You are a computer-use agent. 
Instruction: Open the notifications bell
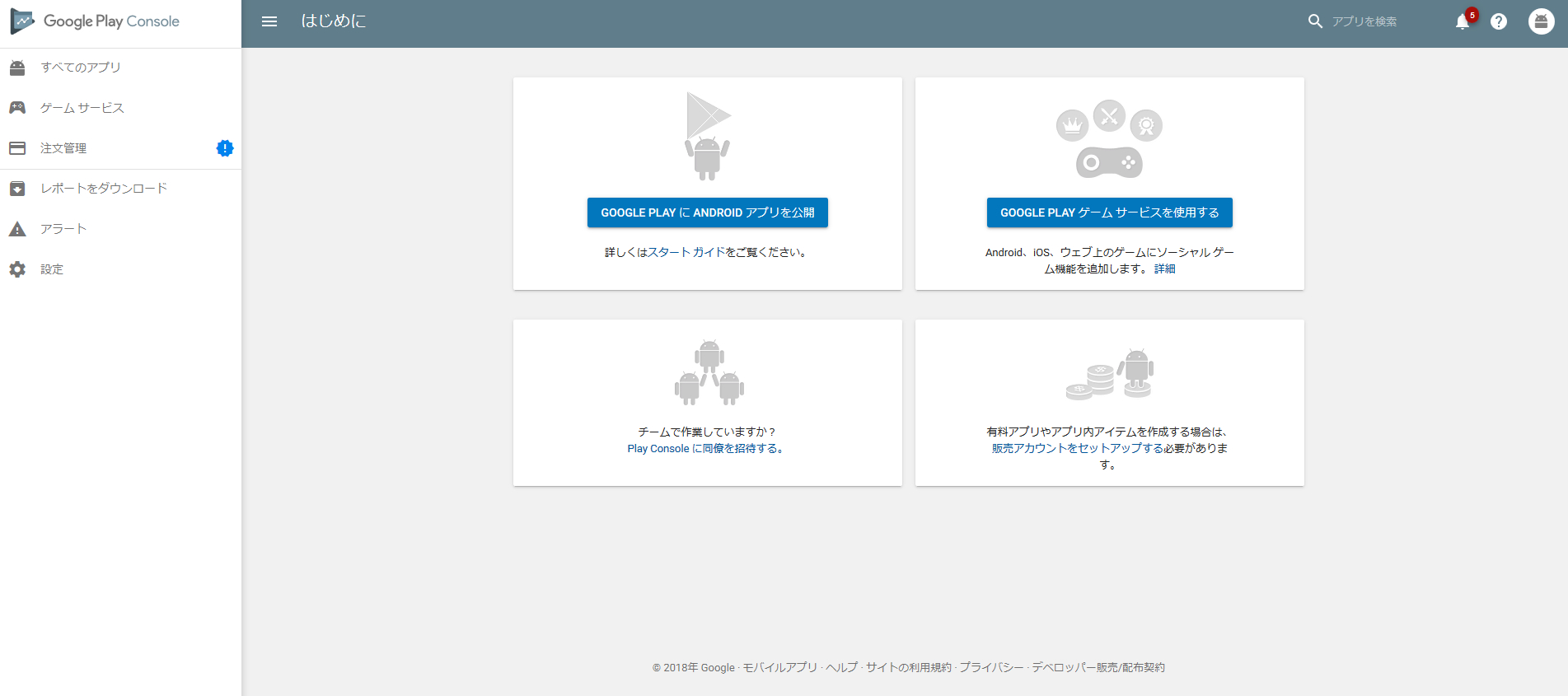tap(1463, 22)
